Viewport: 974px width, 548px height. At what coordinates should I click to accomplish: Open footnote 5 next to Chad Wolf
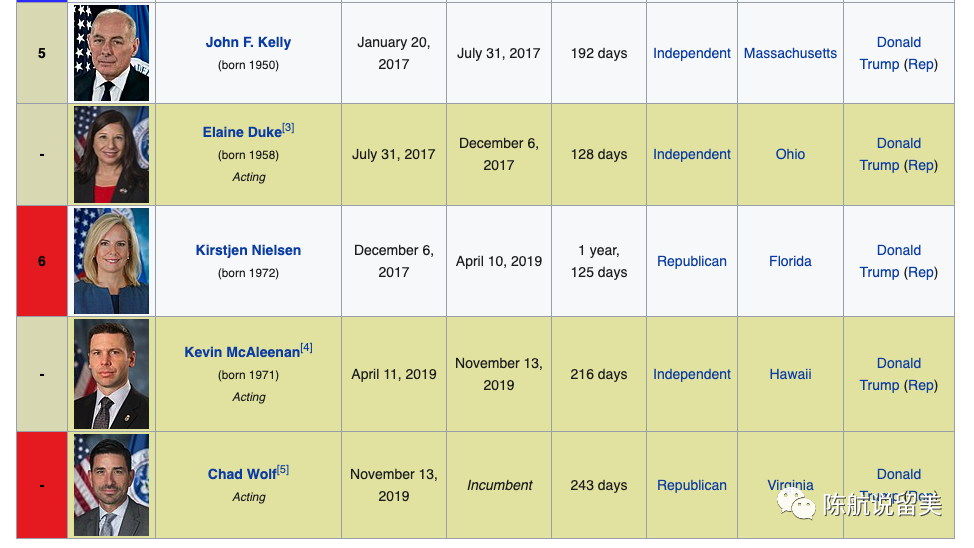(282, 469)
